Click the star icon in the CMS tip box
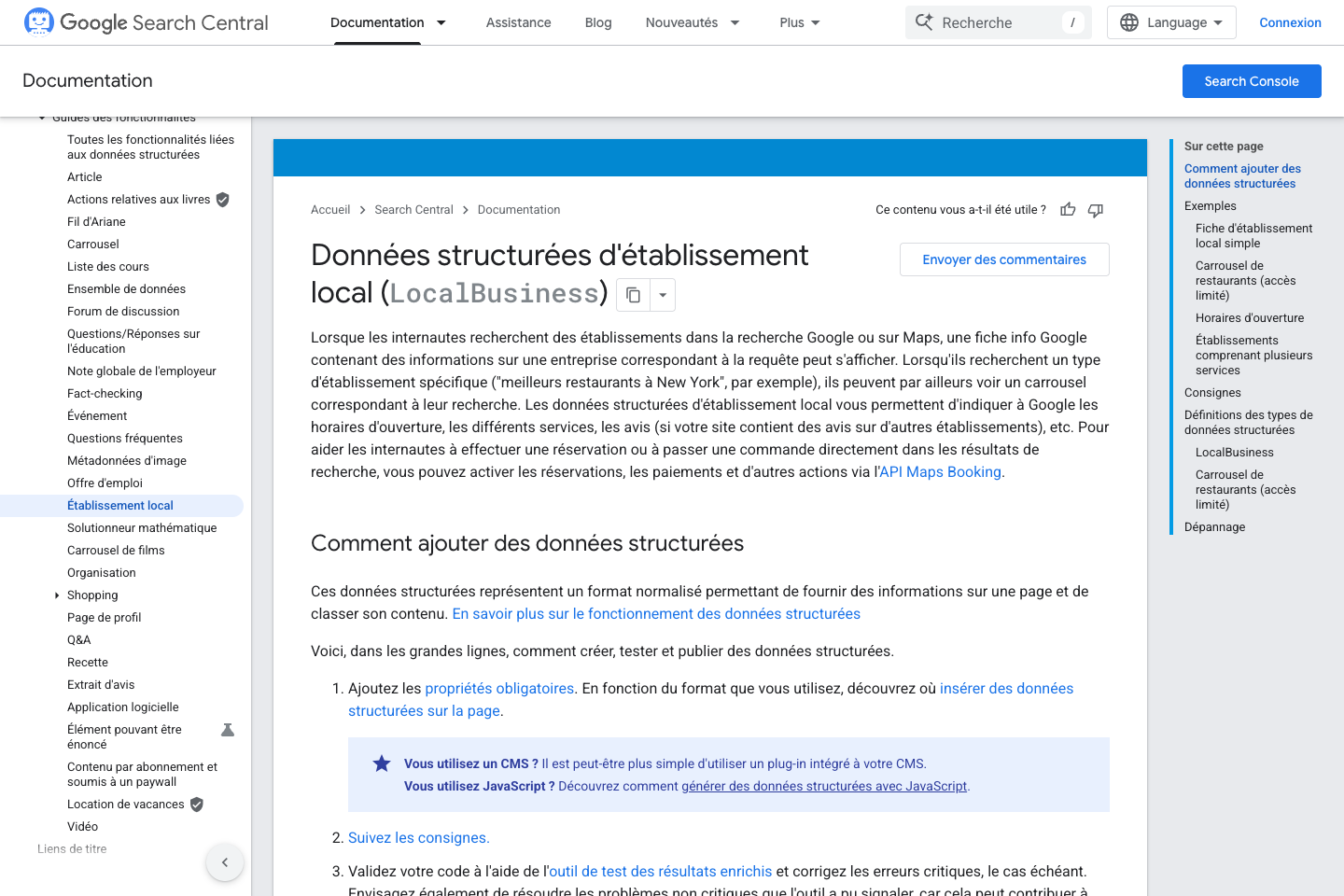 (382, 763)
